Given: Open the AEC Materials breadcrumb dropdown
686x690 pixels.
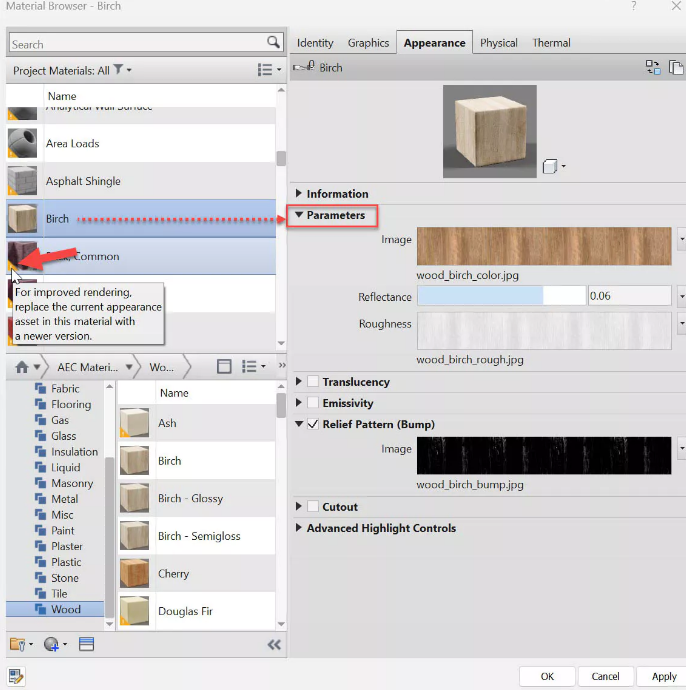Looking at the screenshot, I should [x=129, y=367].
